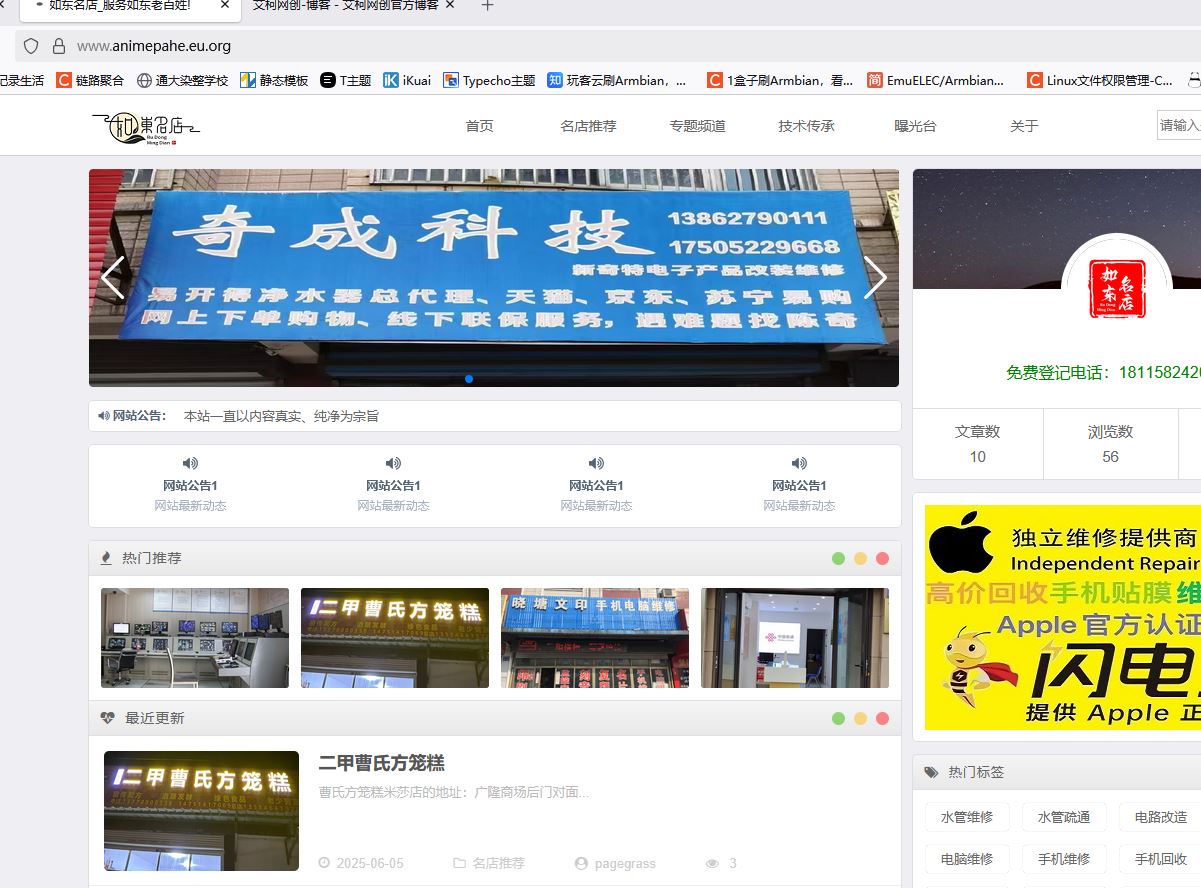
Task: Open the 二甲曹氏方笼糕 article cover image
Action: [x=201, y=811]
